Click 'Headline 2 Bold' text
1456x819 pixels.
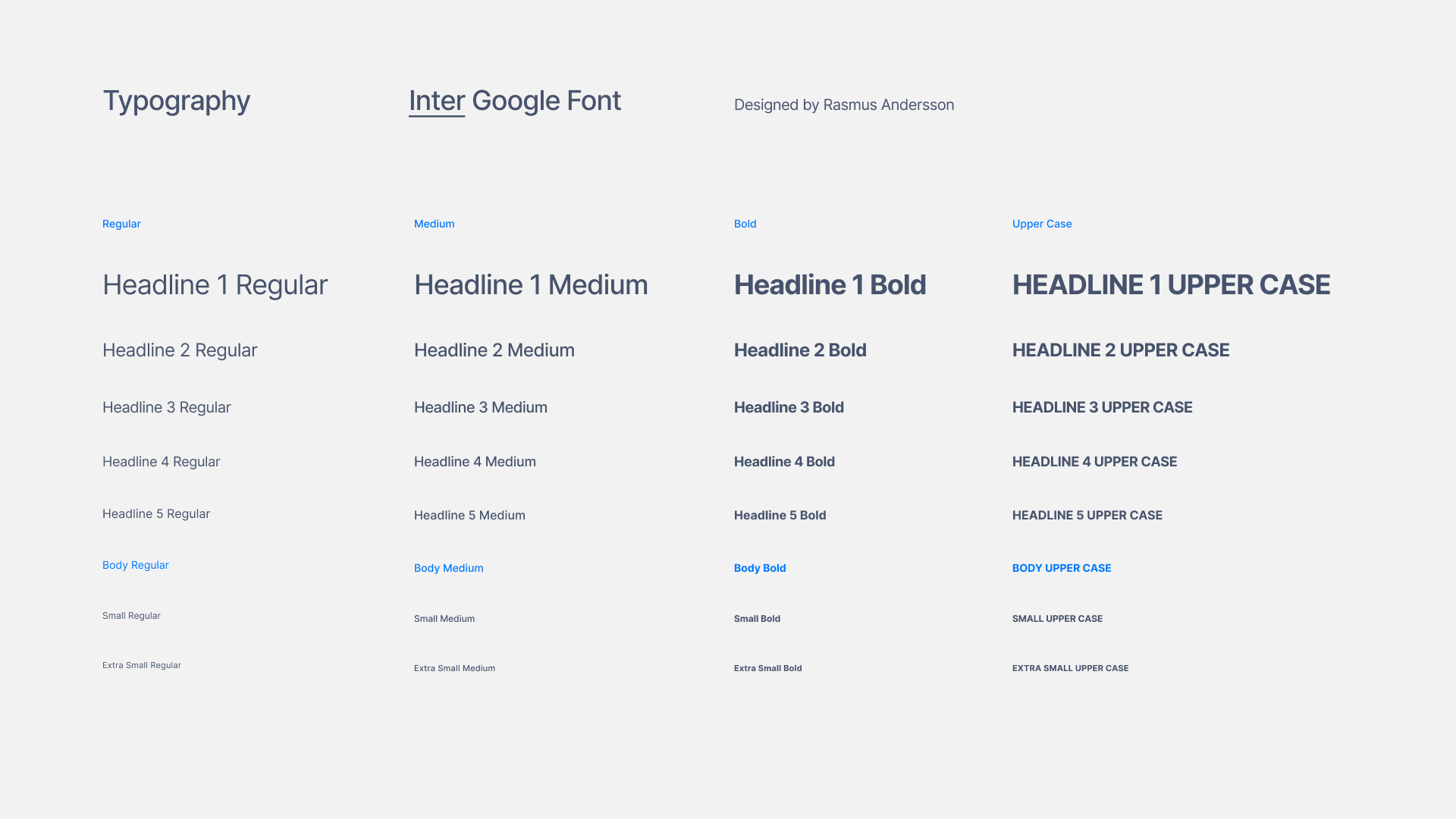click(800, 350)
